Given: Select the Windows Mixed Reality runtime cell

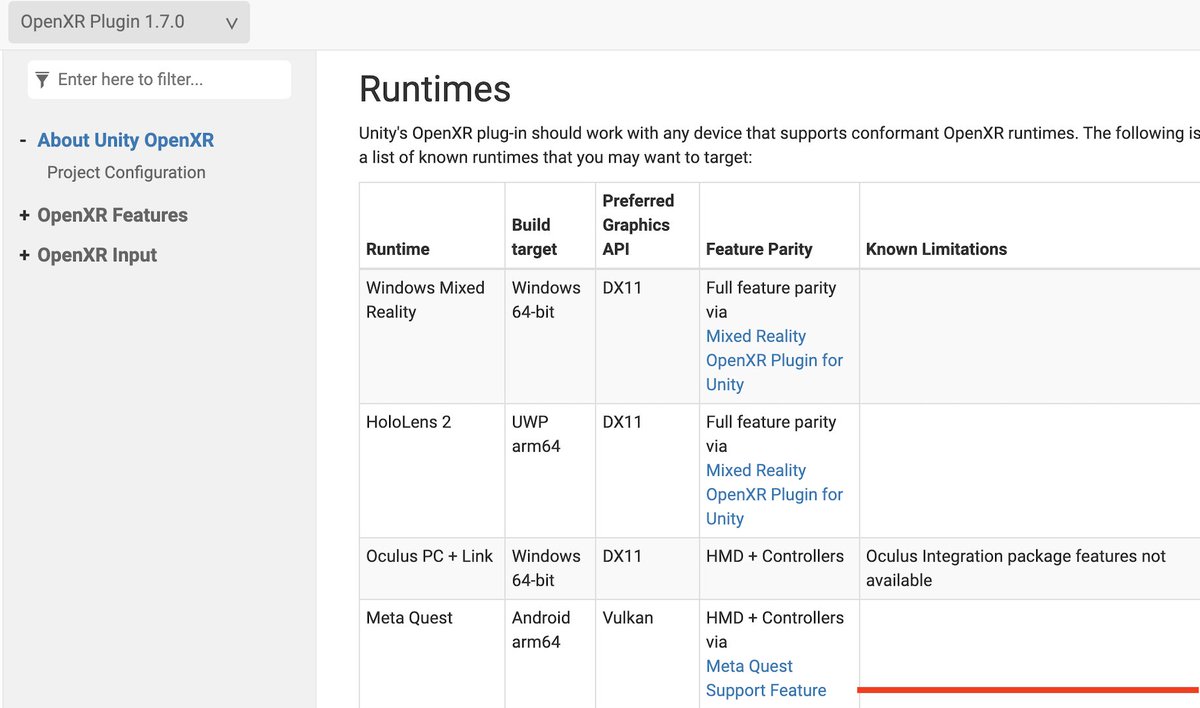Looking at the screenshot, I should tap(426, 298).
